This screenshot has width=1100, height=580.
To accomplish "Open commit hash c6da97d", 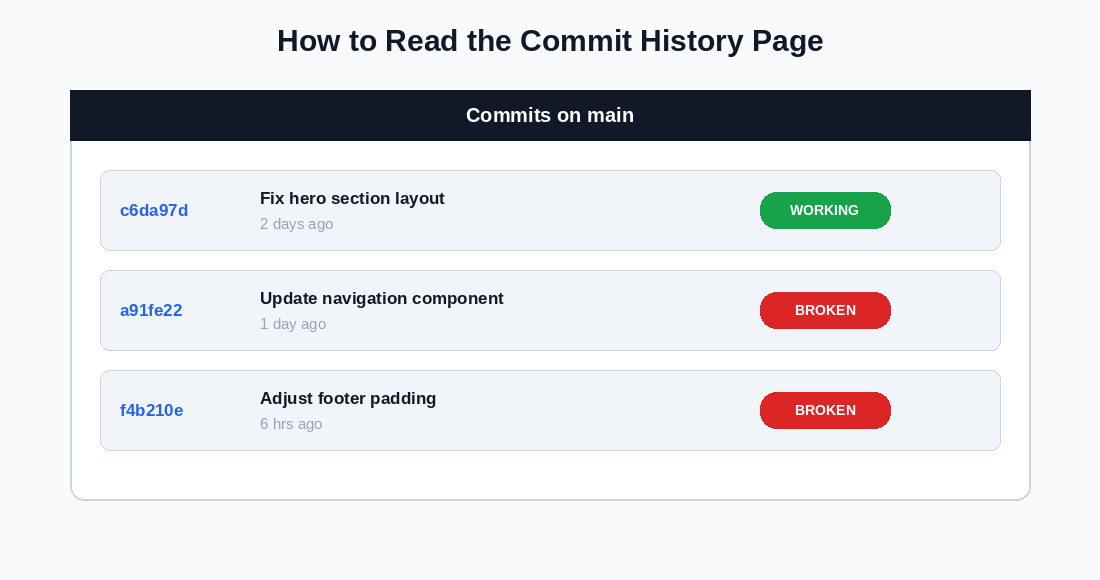I will [x=154, y=210].
